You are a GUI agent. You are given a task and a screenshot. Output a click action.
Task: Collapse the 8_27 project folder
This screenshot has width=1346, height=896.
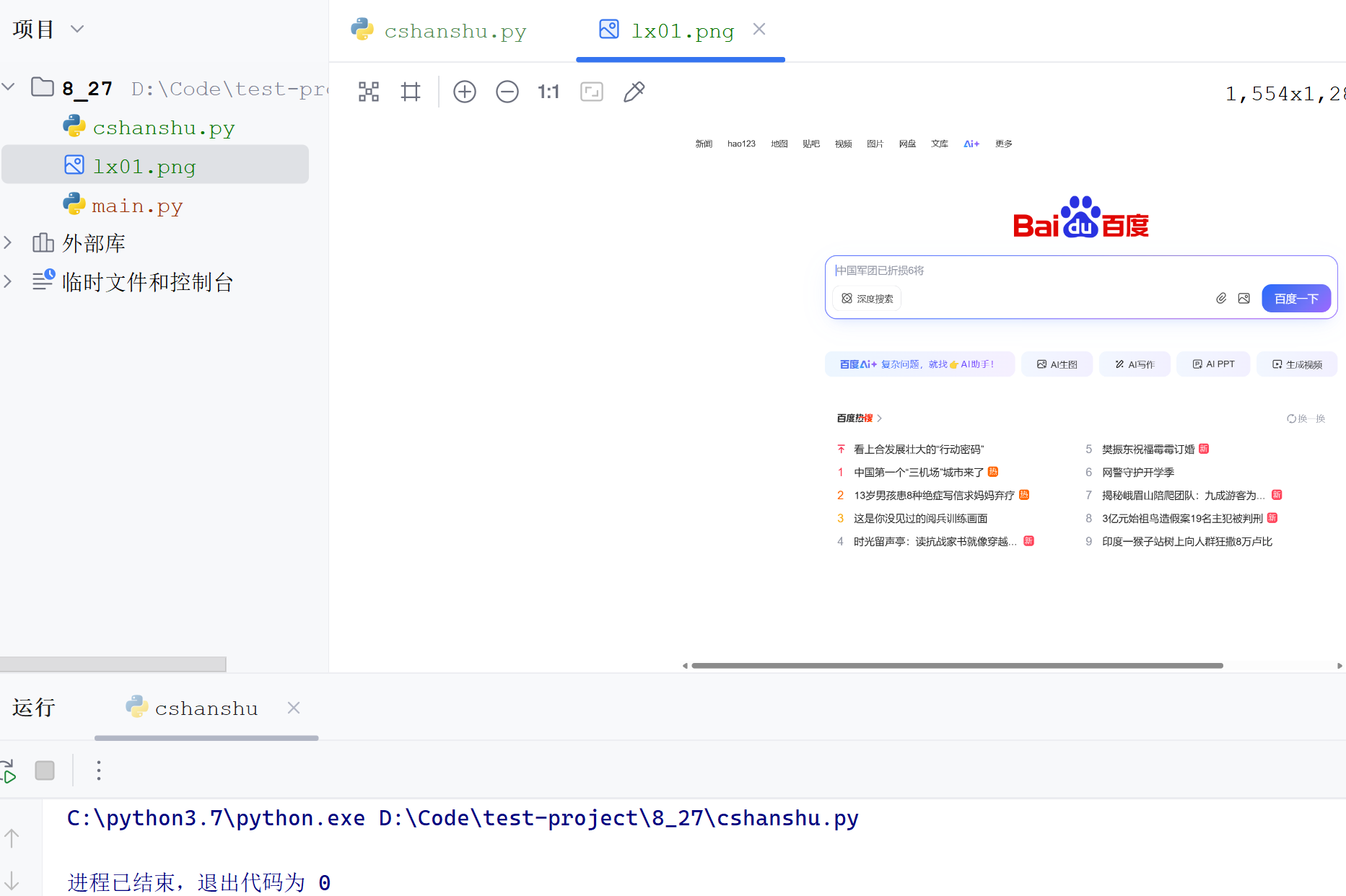pyautogui.click(x=9, y=87)
